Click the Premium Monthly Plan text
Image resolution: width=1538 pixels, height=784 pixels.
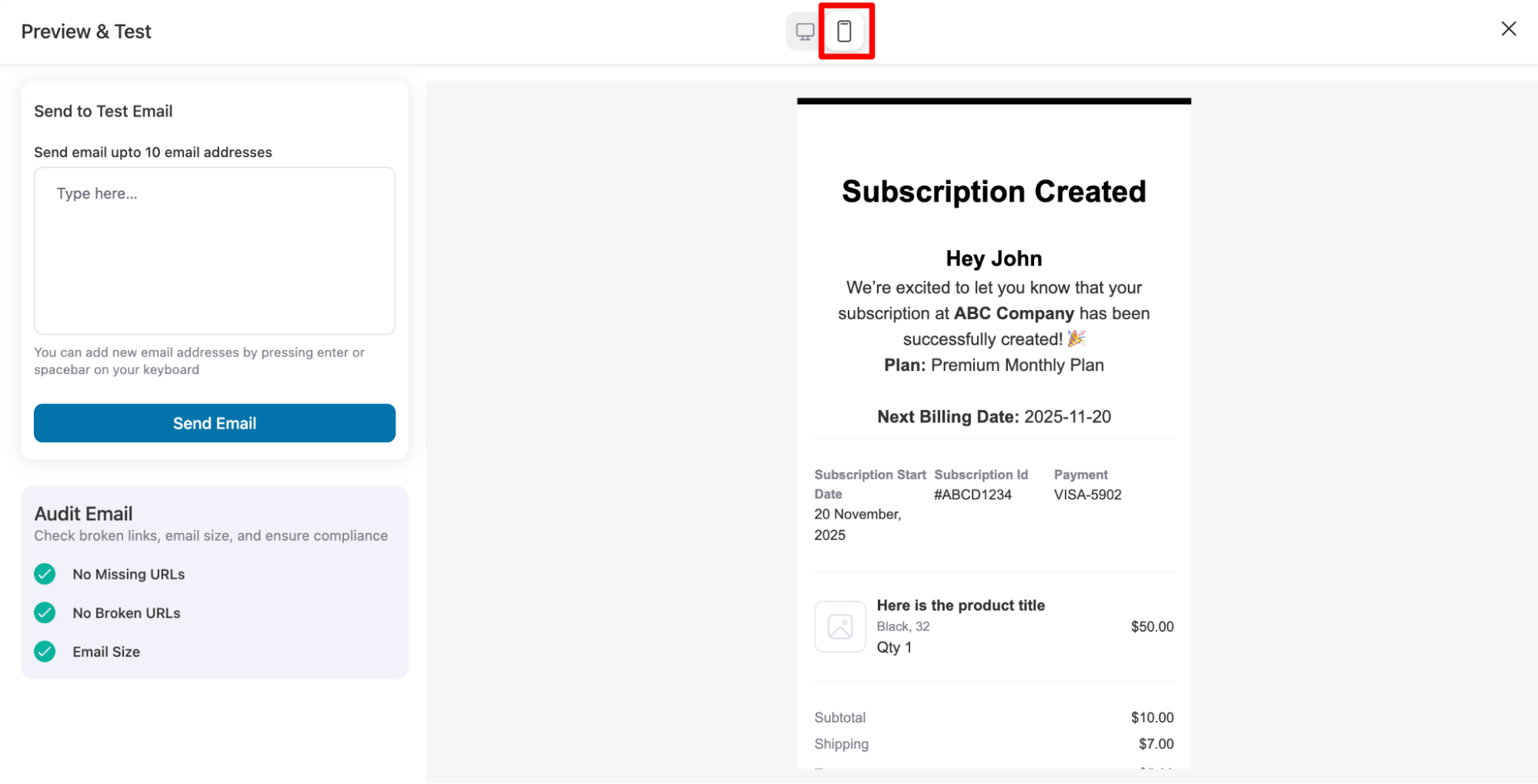coord(1016,365)
